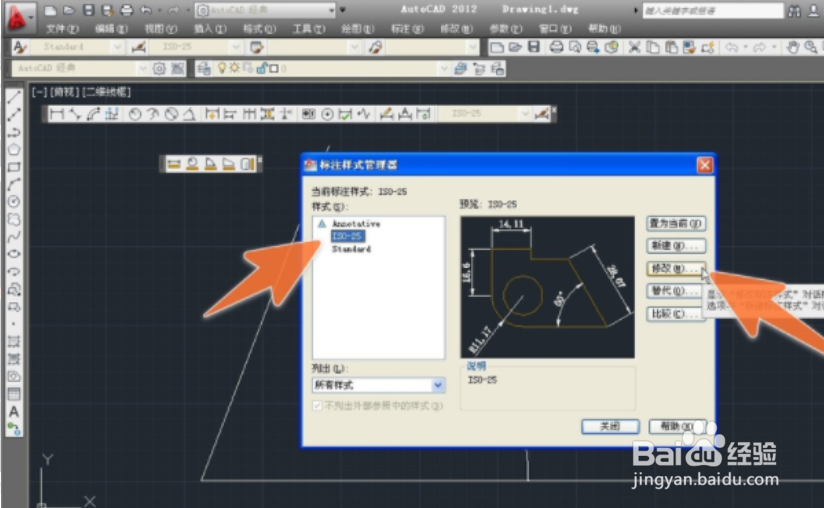
Task: Open the 绘图 menu
Action: coord(357,29)
